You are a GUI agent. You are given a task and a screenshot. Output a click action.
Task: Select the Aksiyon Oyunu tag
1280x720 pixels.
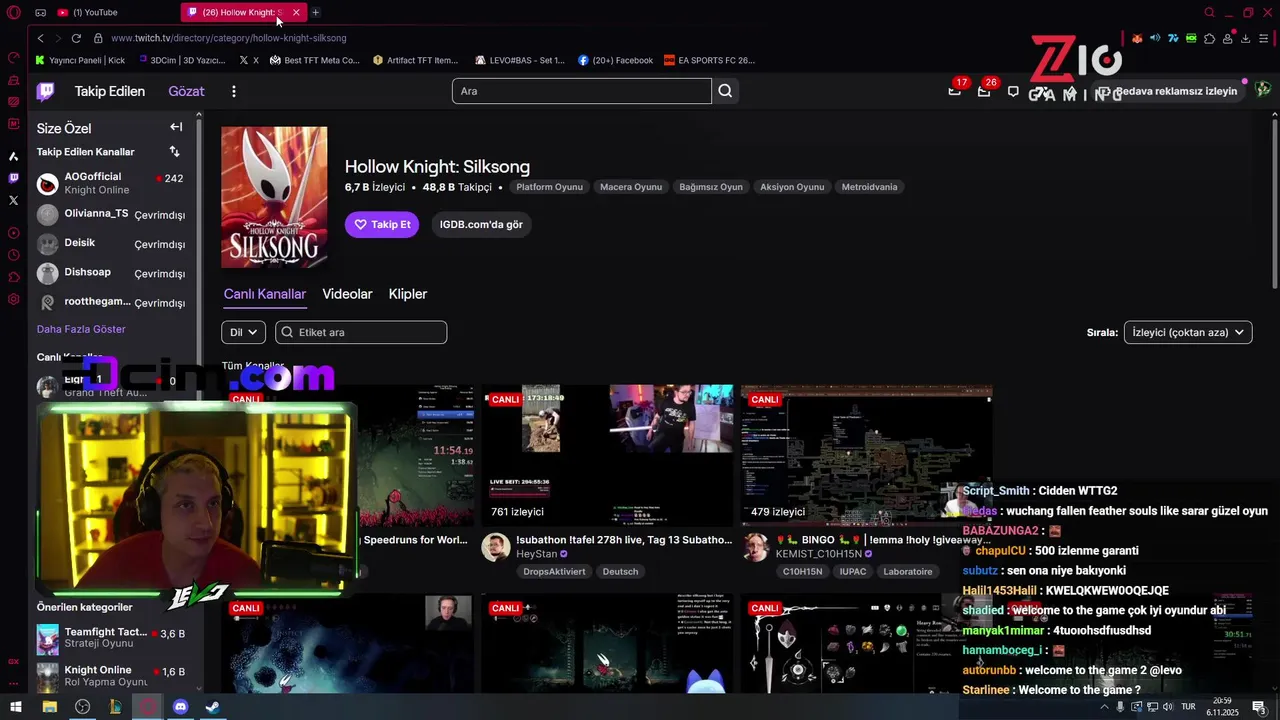coord(792,187)
